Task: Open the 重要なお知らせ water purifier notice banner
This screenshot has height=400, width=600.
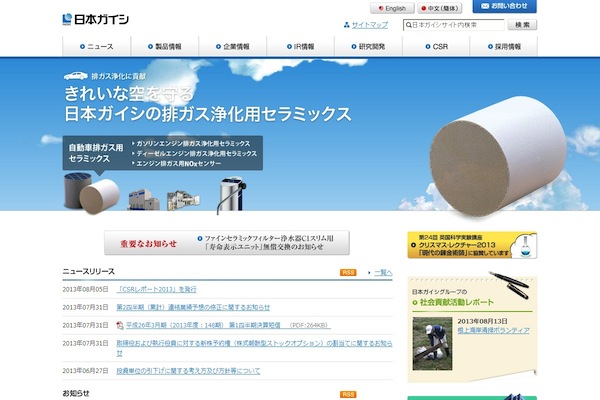Action: click(227, 243)
